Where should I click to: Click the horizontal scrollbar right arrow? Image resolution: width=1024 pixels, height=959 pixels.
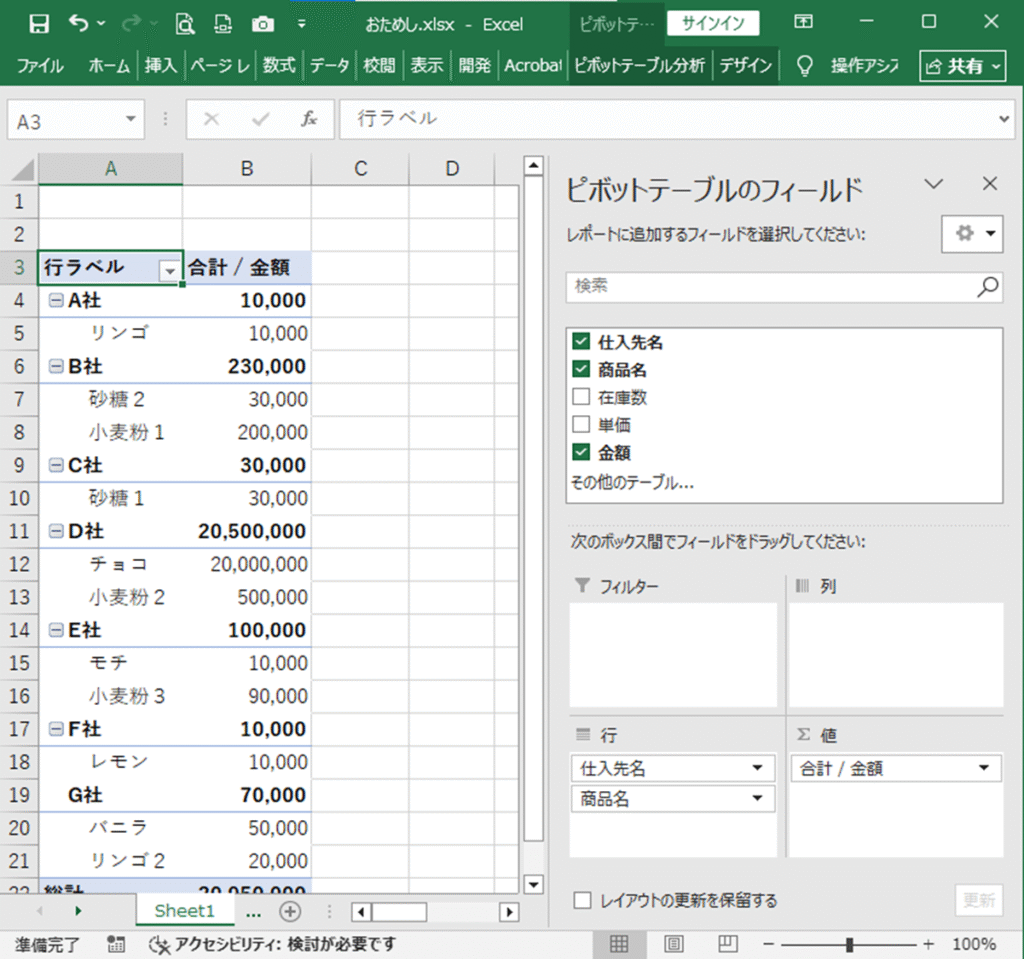[x=509, y=912]
